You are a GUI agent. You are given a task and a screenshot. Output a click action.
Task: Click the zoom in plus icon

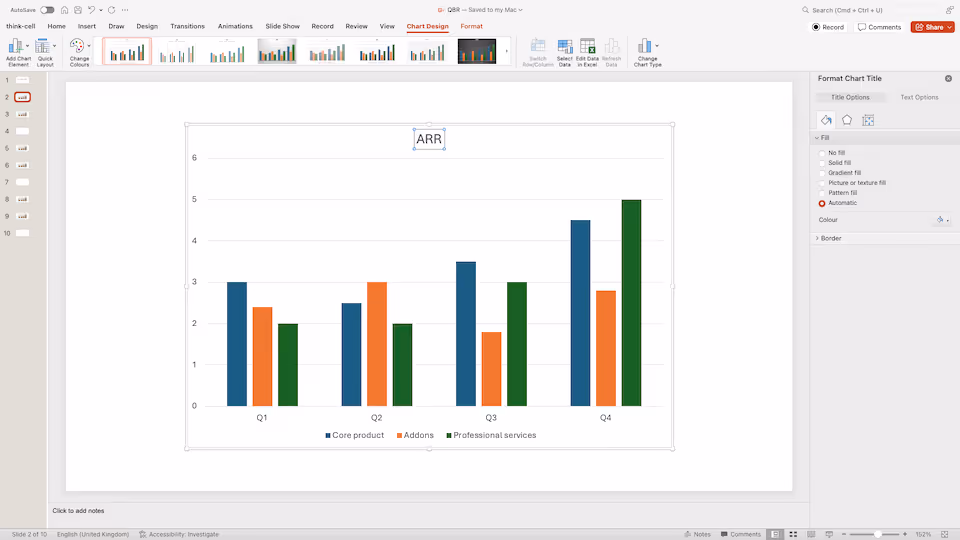(x=905, y=534)
